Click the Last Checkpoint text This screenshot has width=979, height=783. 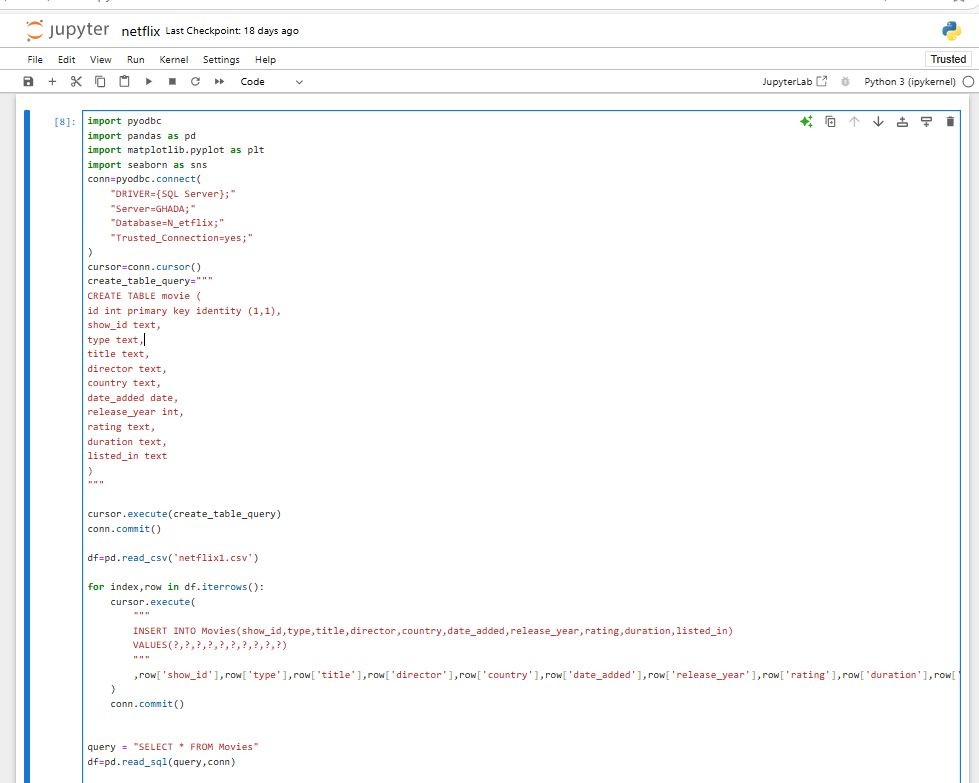click(232, 31)
